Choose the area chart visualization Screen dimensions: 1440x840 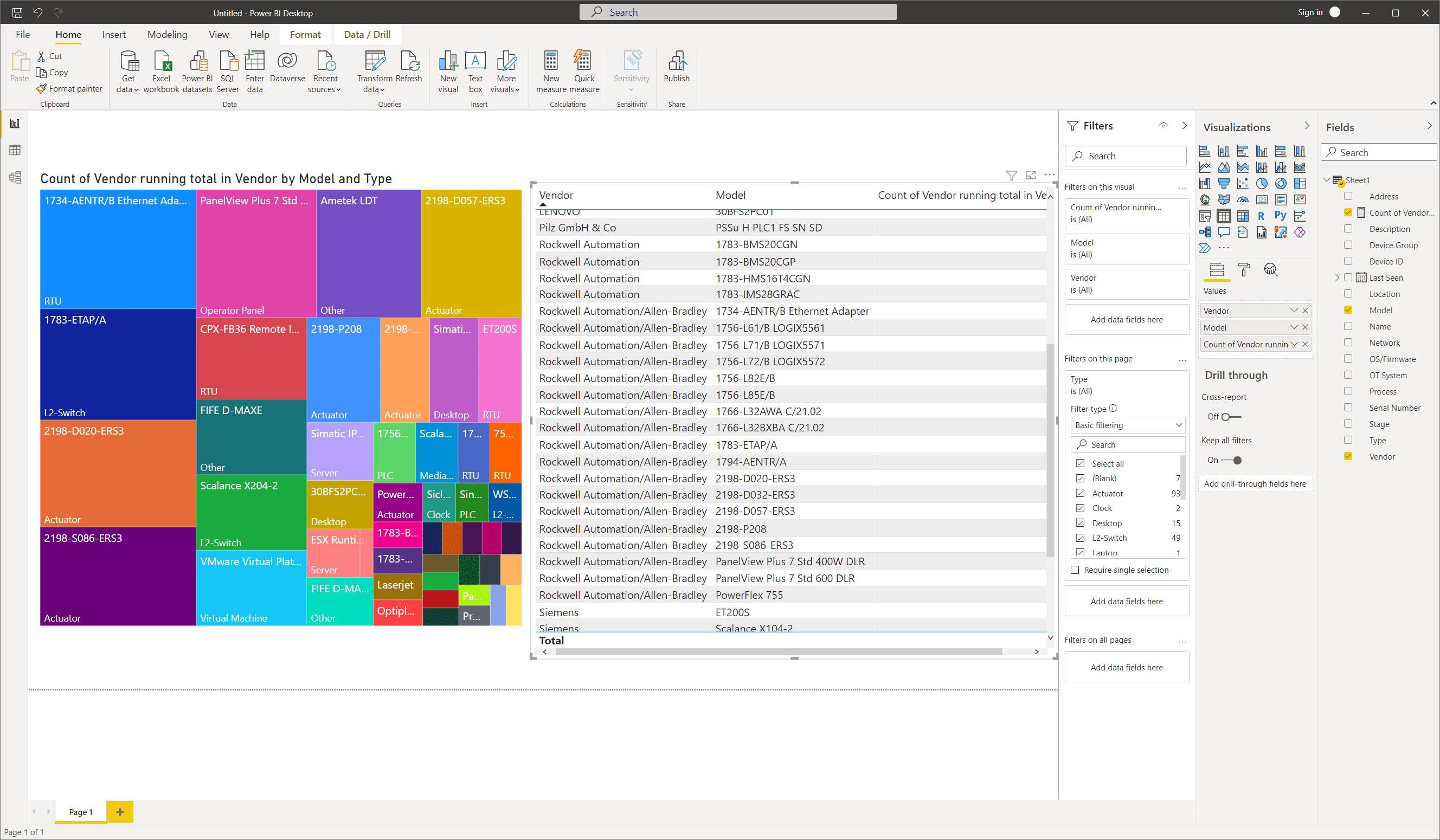(x=1224, y=167)
